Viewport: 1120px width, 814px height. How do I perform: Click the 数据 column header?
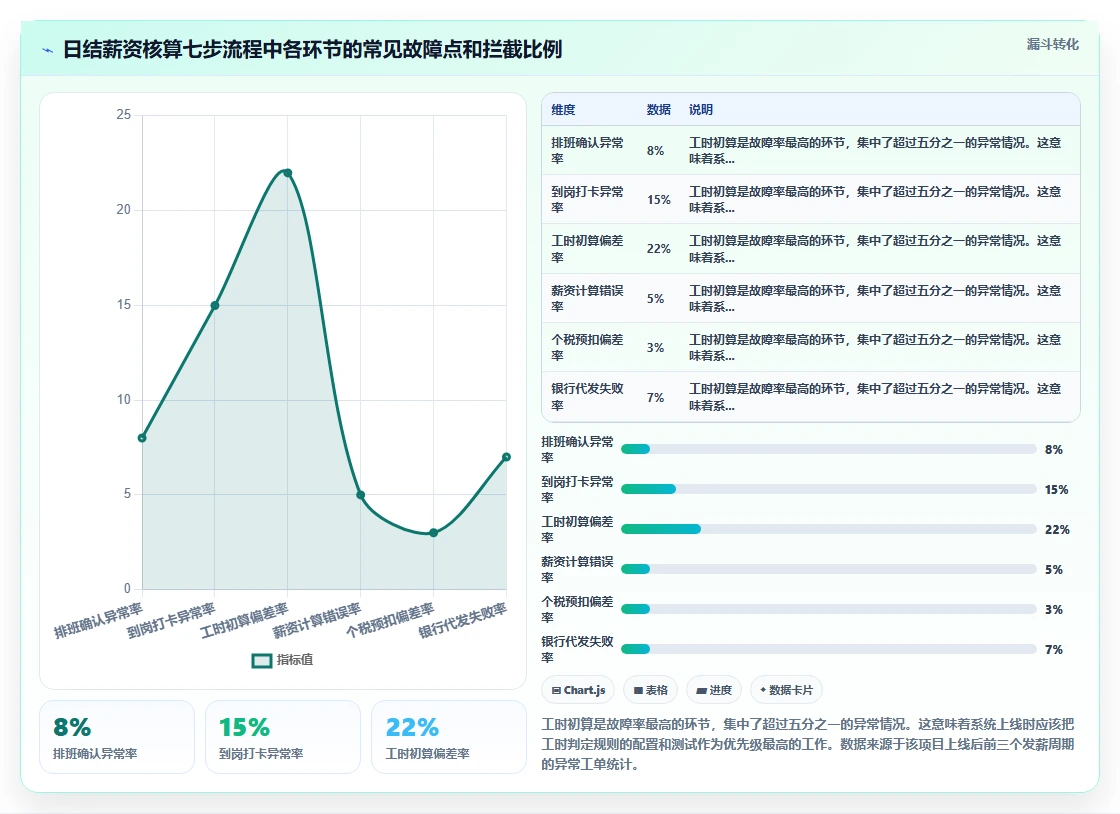[x=659, y=109]
